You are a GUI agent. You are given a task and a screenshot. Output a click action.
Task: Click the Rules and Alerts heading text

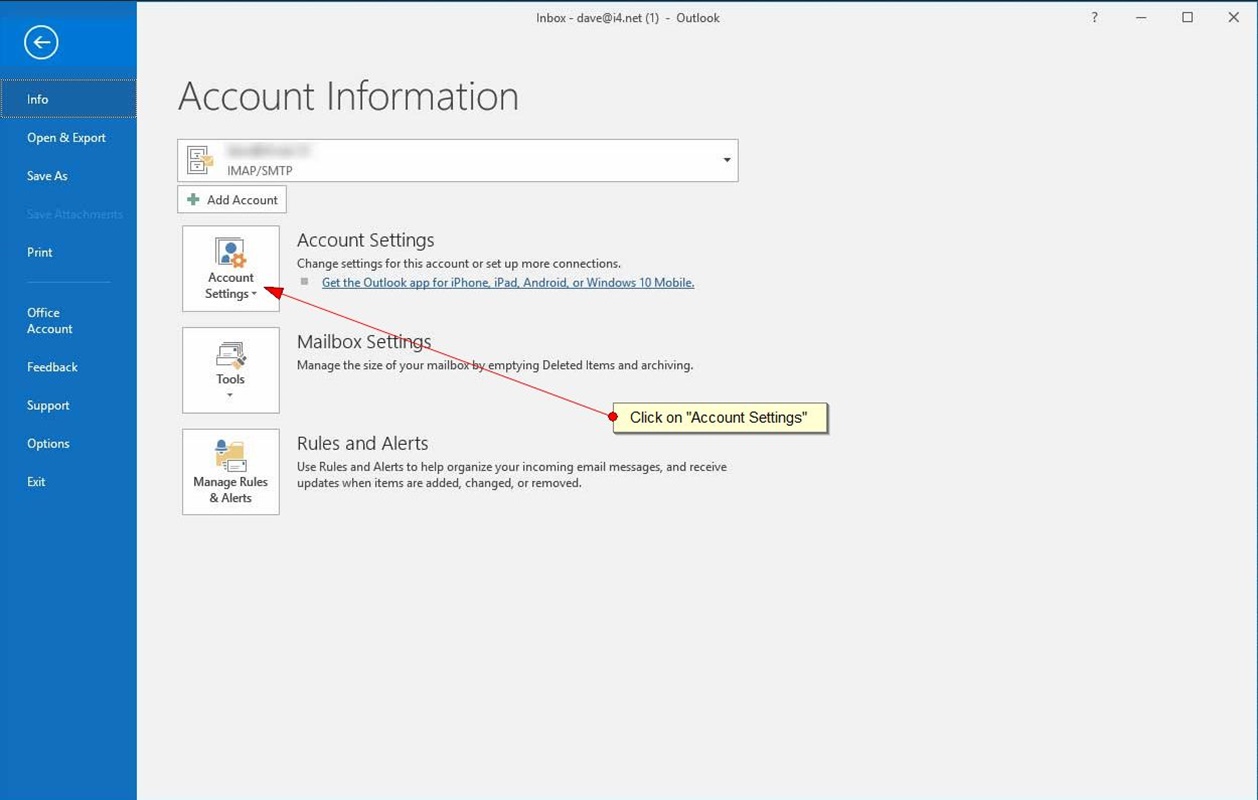[x=362, y=443]
